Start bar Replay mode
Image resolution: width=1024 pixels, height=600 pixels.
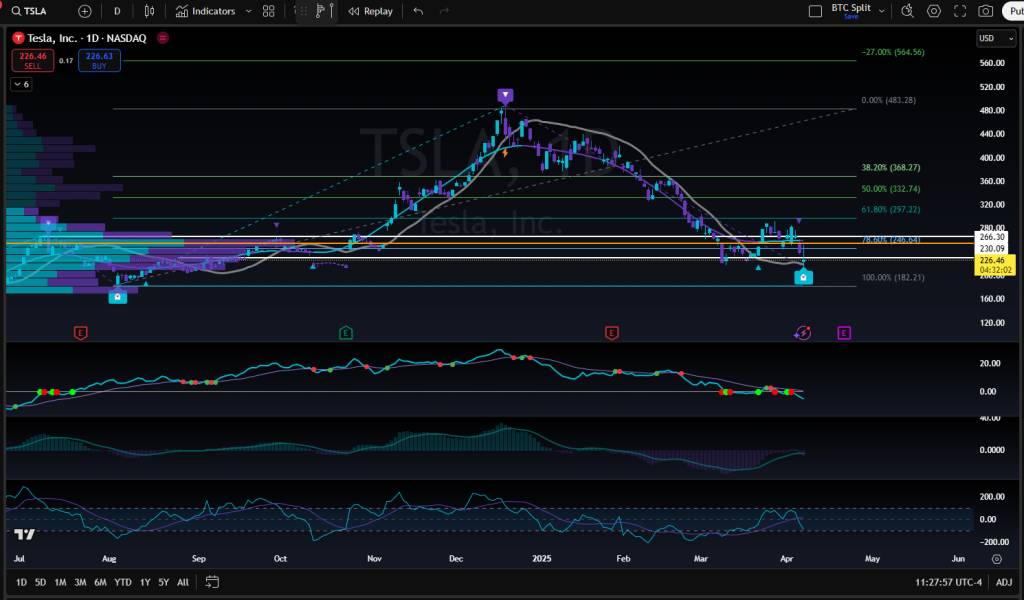click(370, 11)
